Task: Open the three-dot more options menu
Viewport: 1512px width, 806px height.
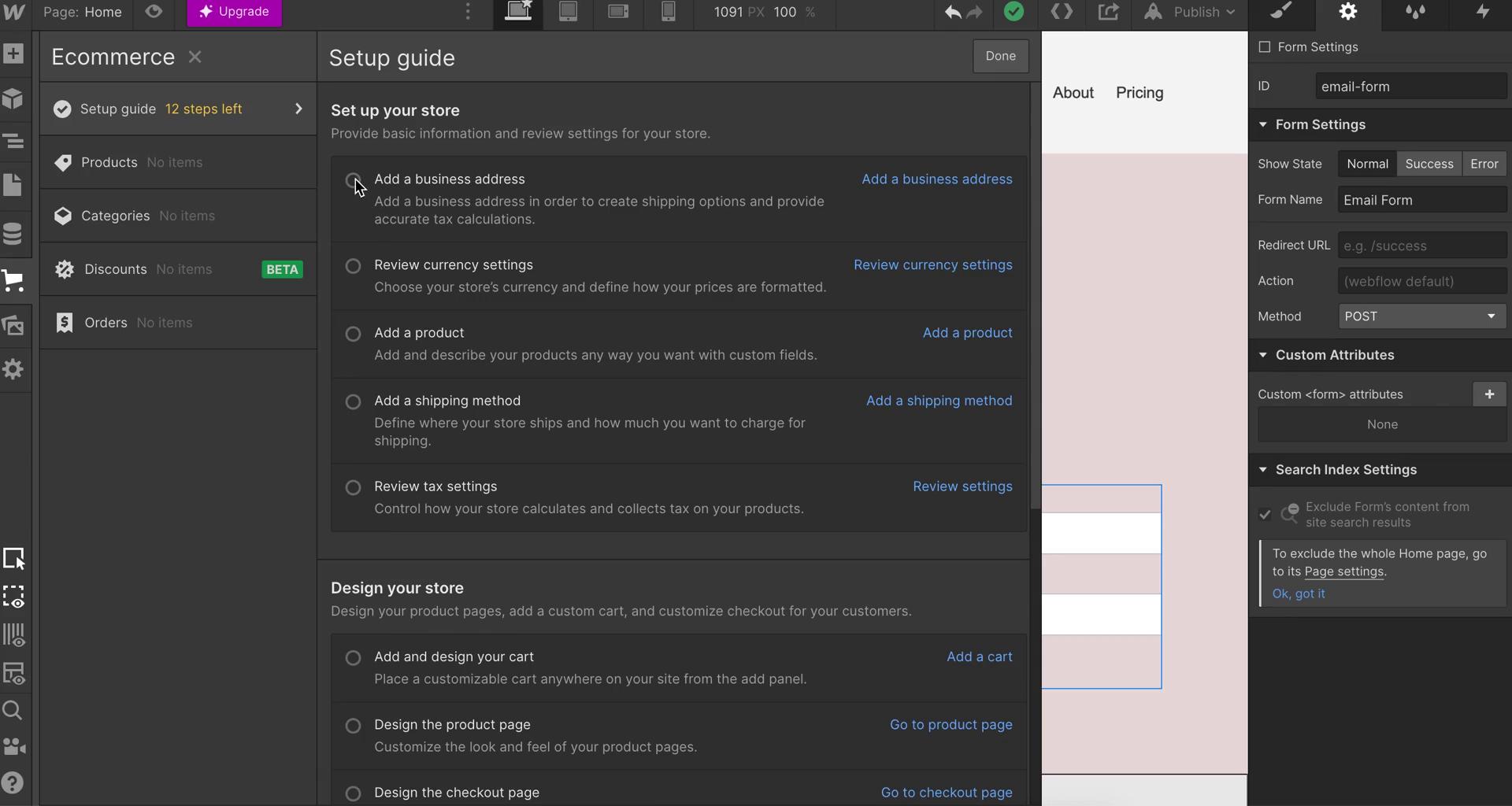Action: click(468, 12)
